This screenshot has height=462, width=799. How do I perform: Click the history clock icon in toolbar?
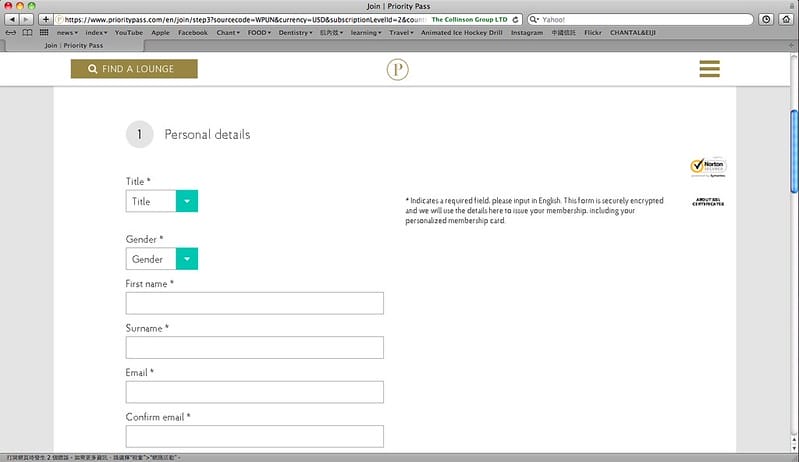[766, 19]
